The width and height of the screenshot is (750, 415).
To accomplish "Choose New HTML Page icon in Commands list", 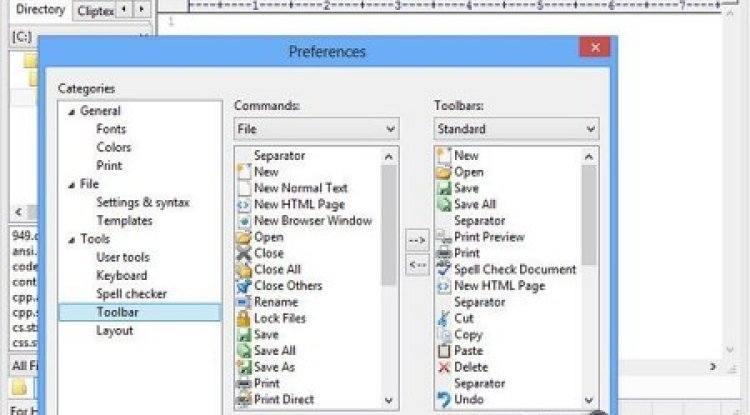I will 243,205.
